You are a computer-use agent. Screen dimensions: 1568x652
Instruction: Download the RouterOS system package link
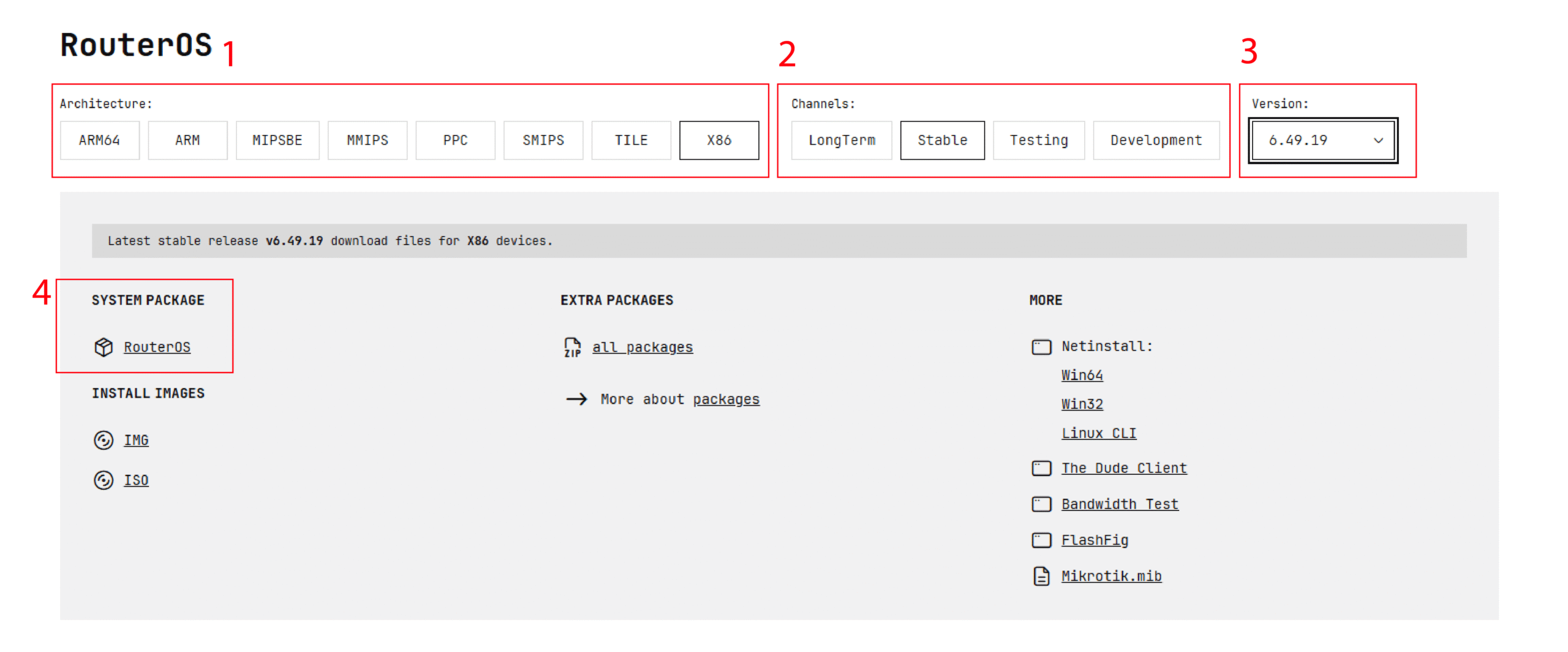pos(157,347)
